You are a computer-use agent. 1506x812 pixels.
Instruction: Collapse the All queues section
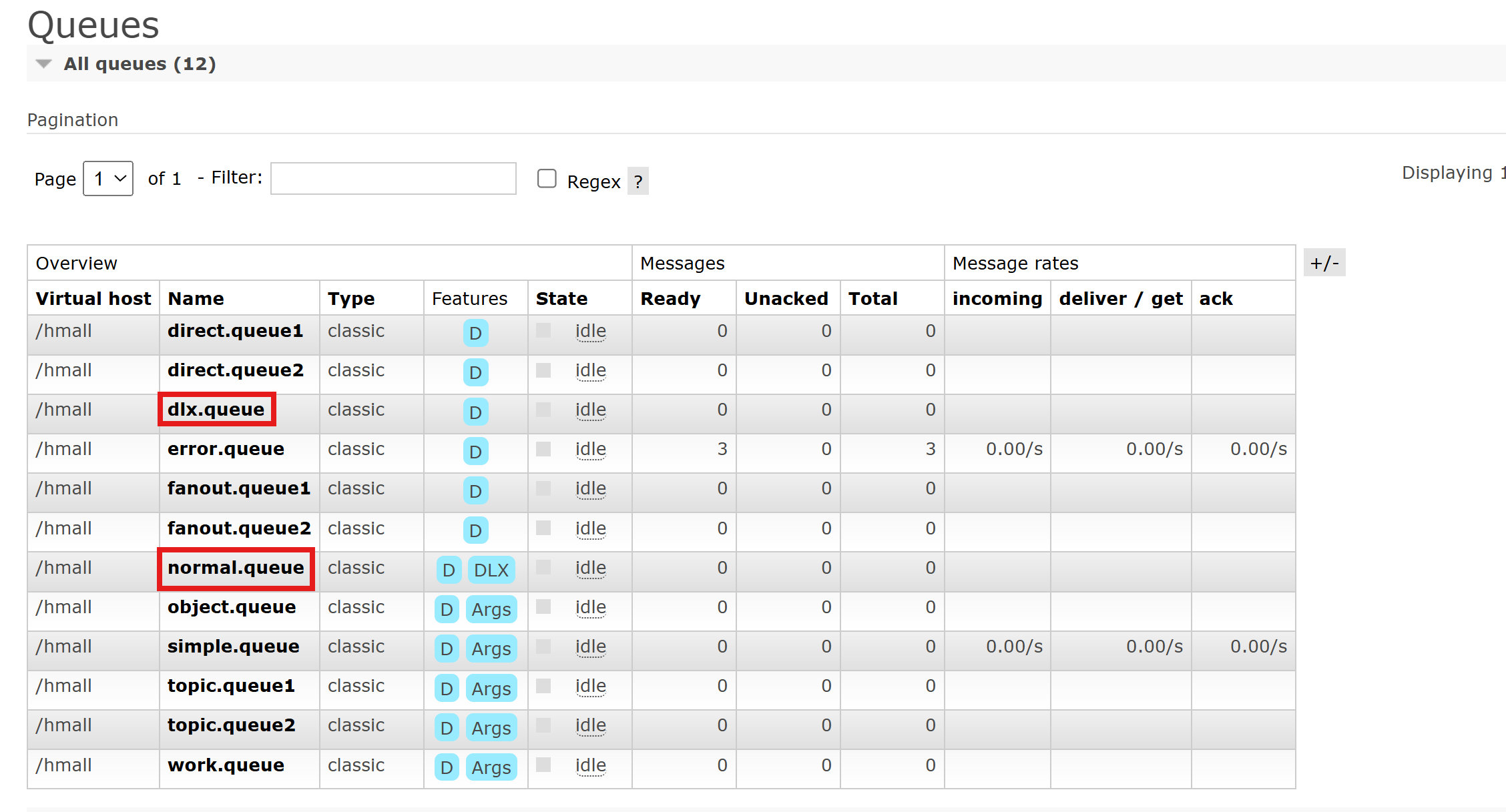click(44, 64)
